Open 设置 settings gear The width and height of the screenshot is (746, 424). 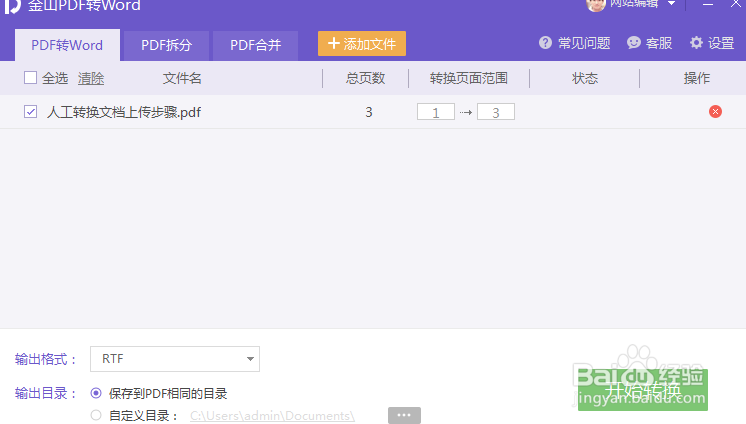tap(712, 43)
